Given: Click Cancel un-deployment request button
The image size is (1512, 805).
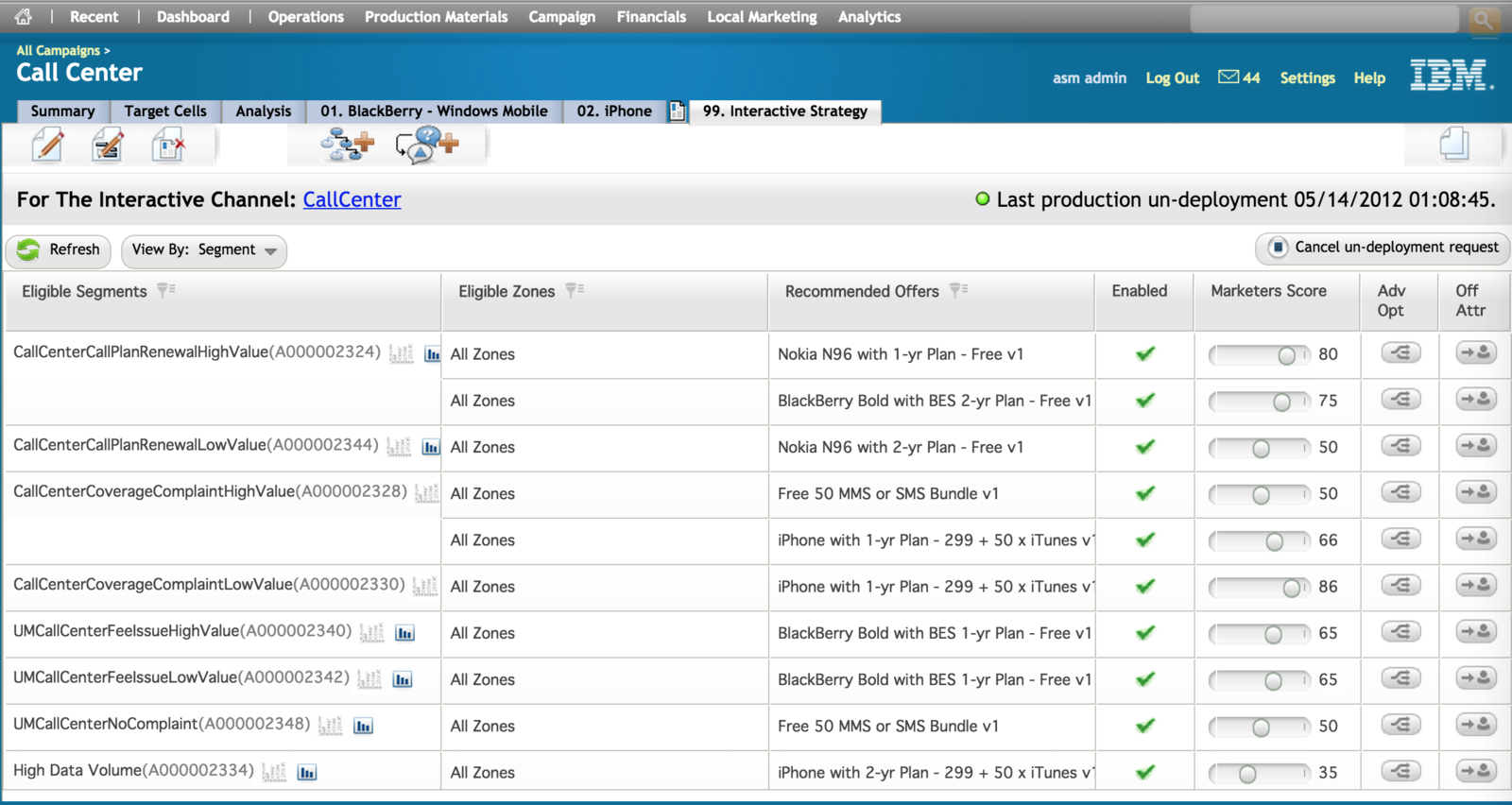Looking at the screenshot, I should [1383, 248].
